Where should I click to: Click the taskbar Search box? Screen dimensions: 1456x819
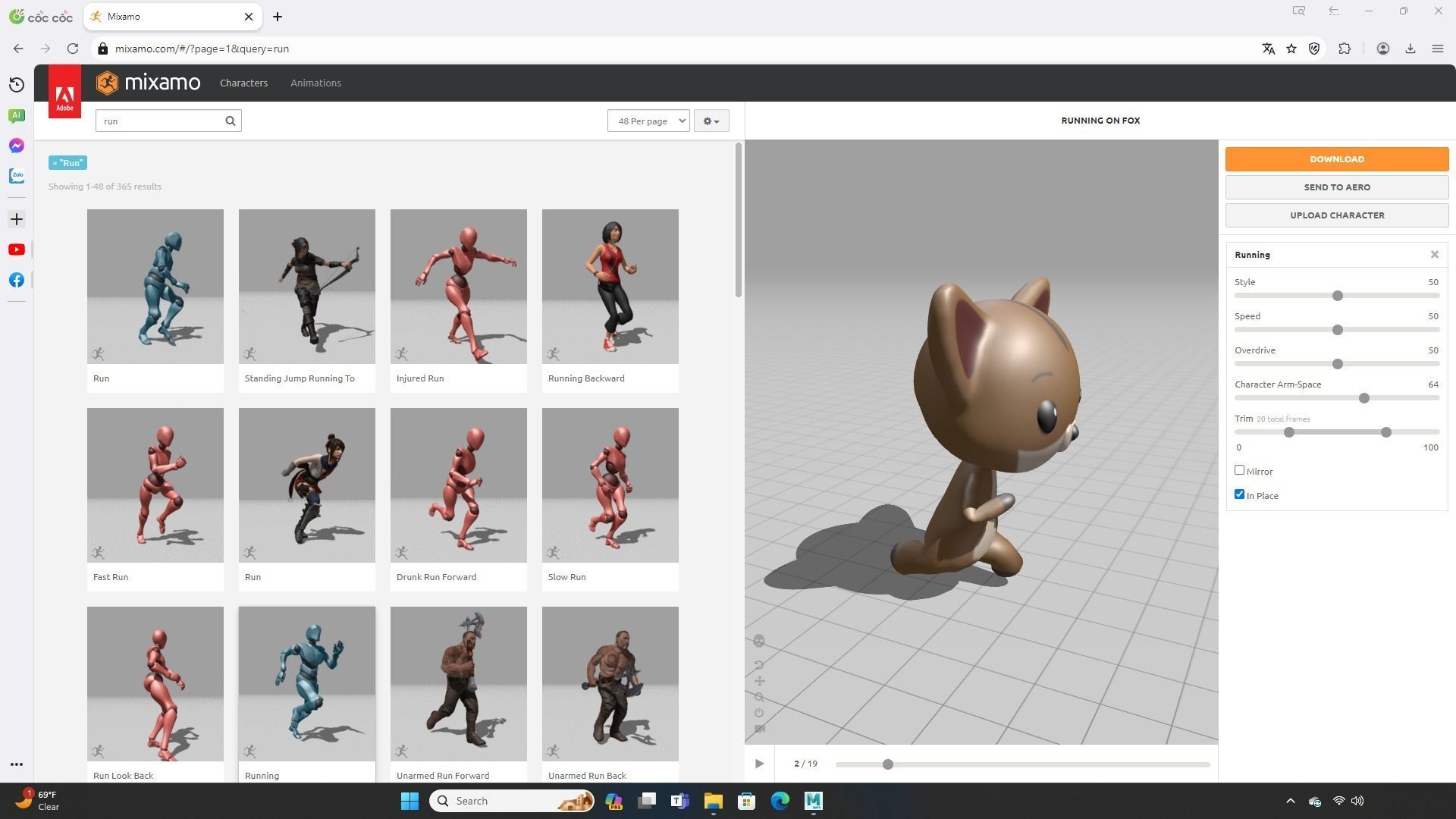(x=512, y=801)
